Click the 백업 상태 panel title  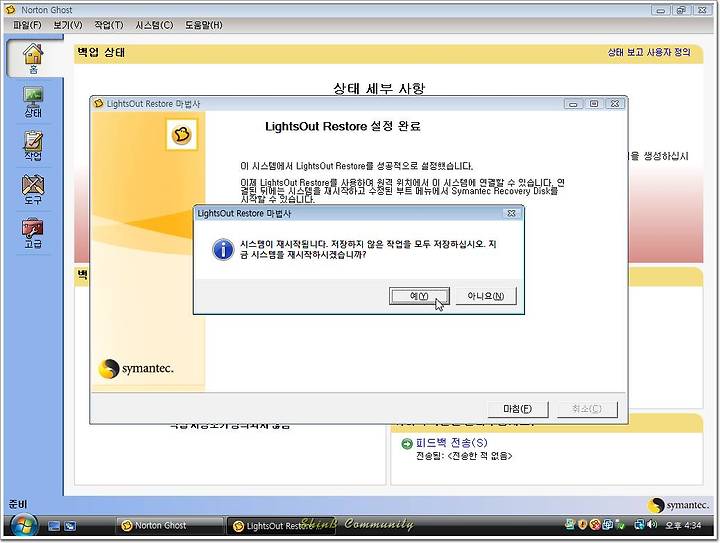pyautogui.click(x=101, y=52)
